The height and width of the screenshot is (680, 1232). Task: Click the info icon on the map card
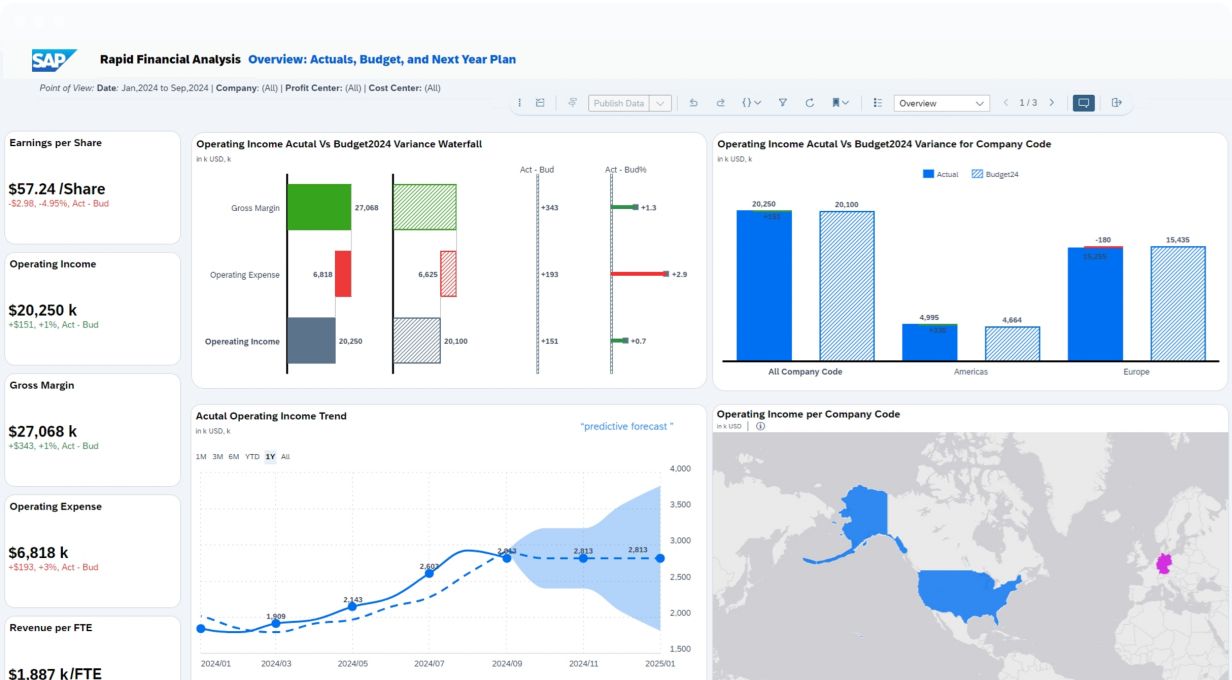click(x=760, y=426)
